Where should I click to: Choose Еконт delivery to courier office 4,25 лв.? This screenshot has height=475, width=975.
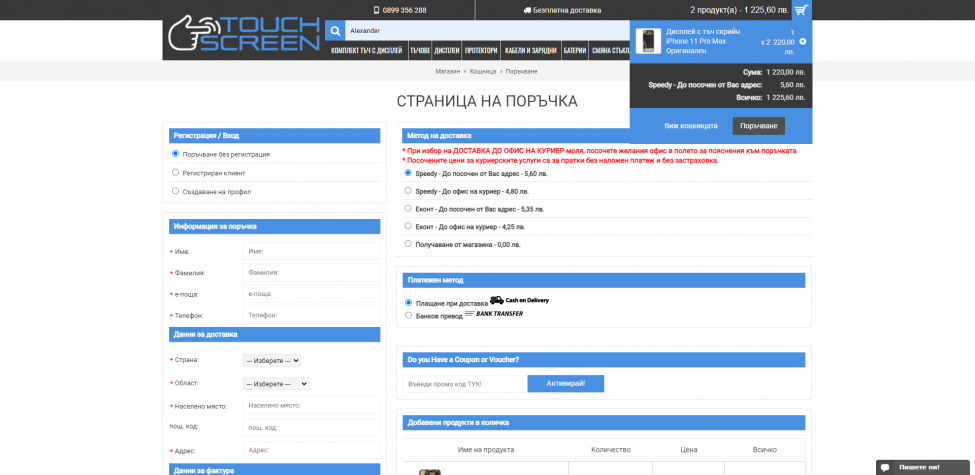[408, 226]
